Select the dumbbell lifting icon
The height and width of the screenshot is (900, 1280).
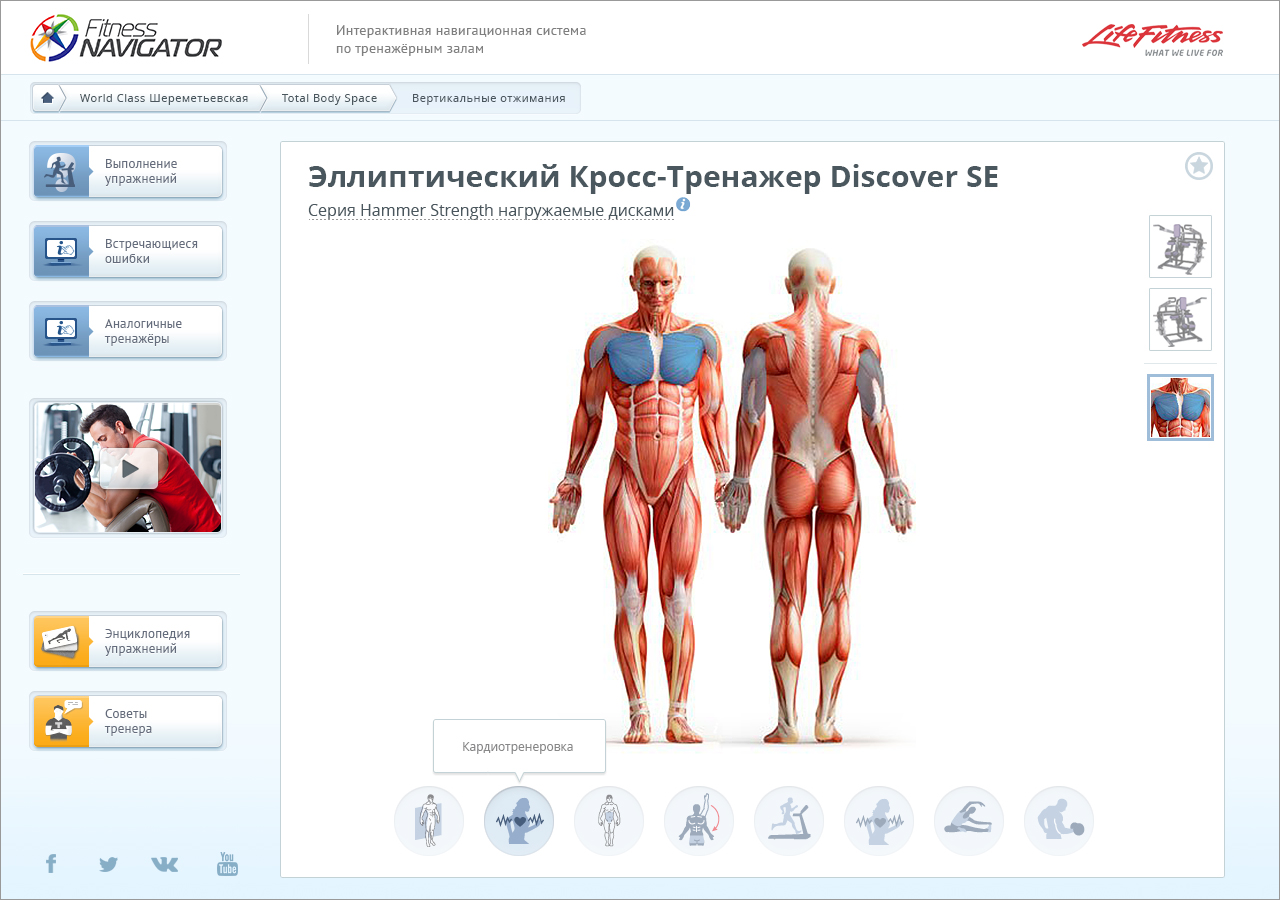click(x=1059, y=821)
